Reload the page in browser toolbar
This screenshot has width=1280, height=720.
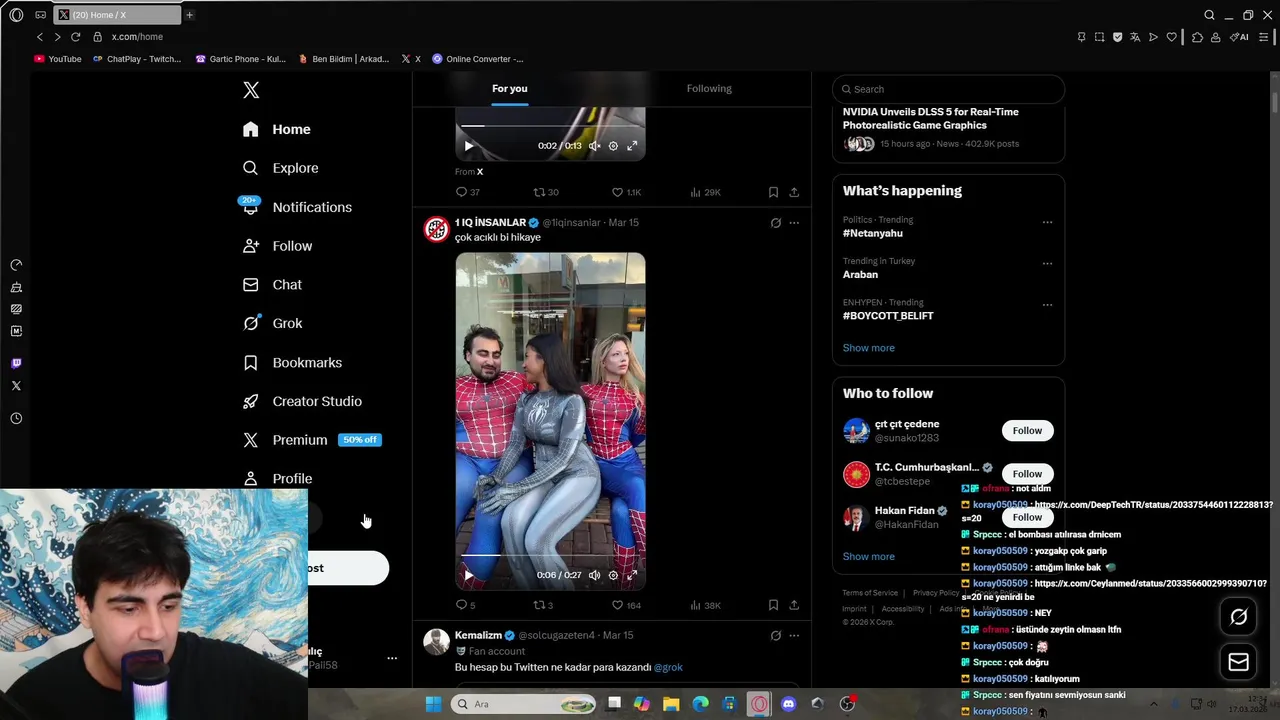pos(75,37)
